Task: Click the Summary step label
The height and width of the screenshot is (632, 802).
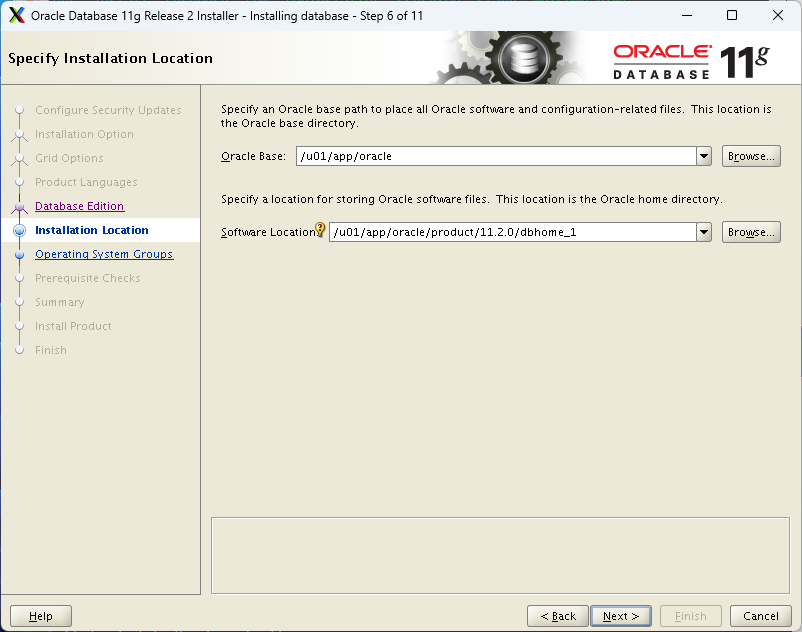Action: coord(60,302)
